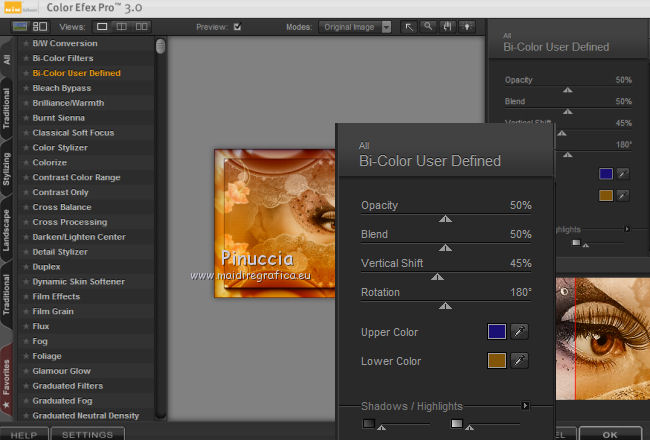The width and height of the screenshot is (650, 440).
Task: Select the single image view icon
Action: pos(102,27)
